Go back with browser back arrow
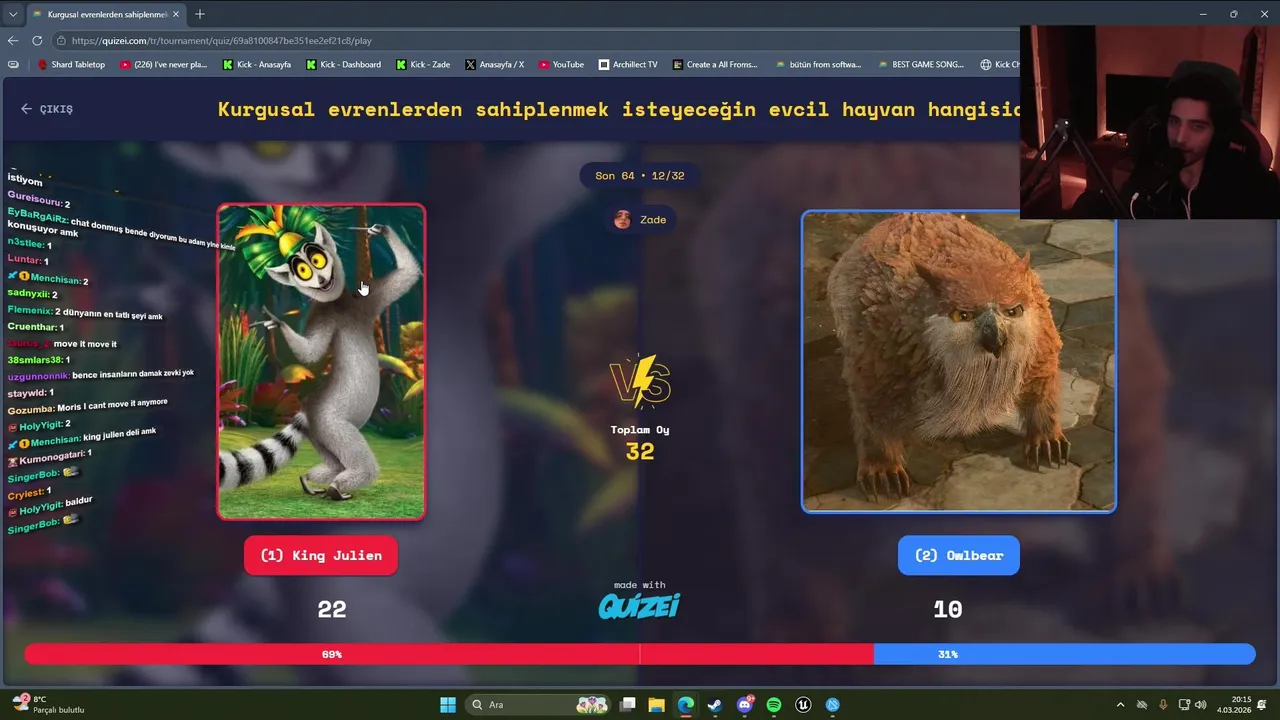Viewport: 1280px width, 720px height. [13, 41]
